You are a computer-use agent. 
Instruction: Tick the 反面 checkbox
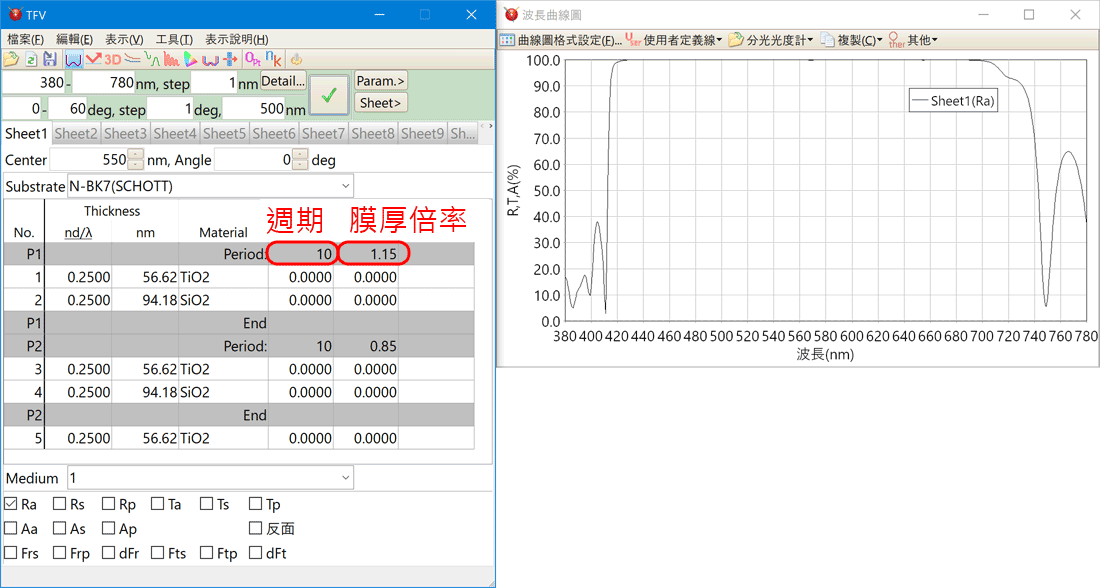[256, 528]
